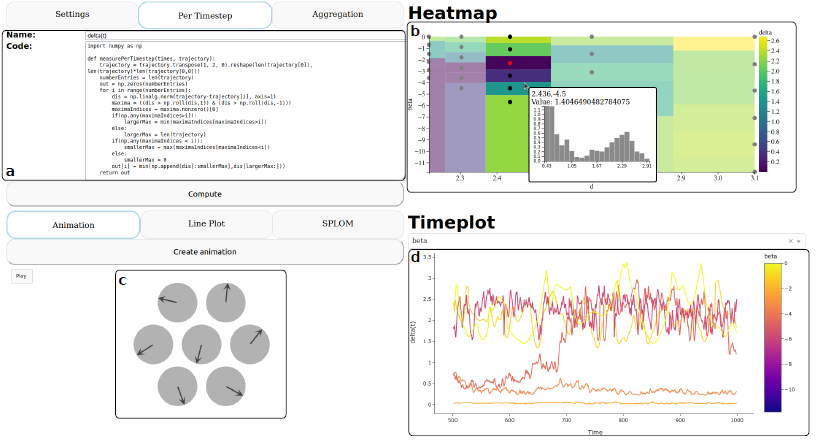Click the lowest black dot in heatmap
Viewport: 816px width, 440px height.
point(510,101)
